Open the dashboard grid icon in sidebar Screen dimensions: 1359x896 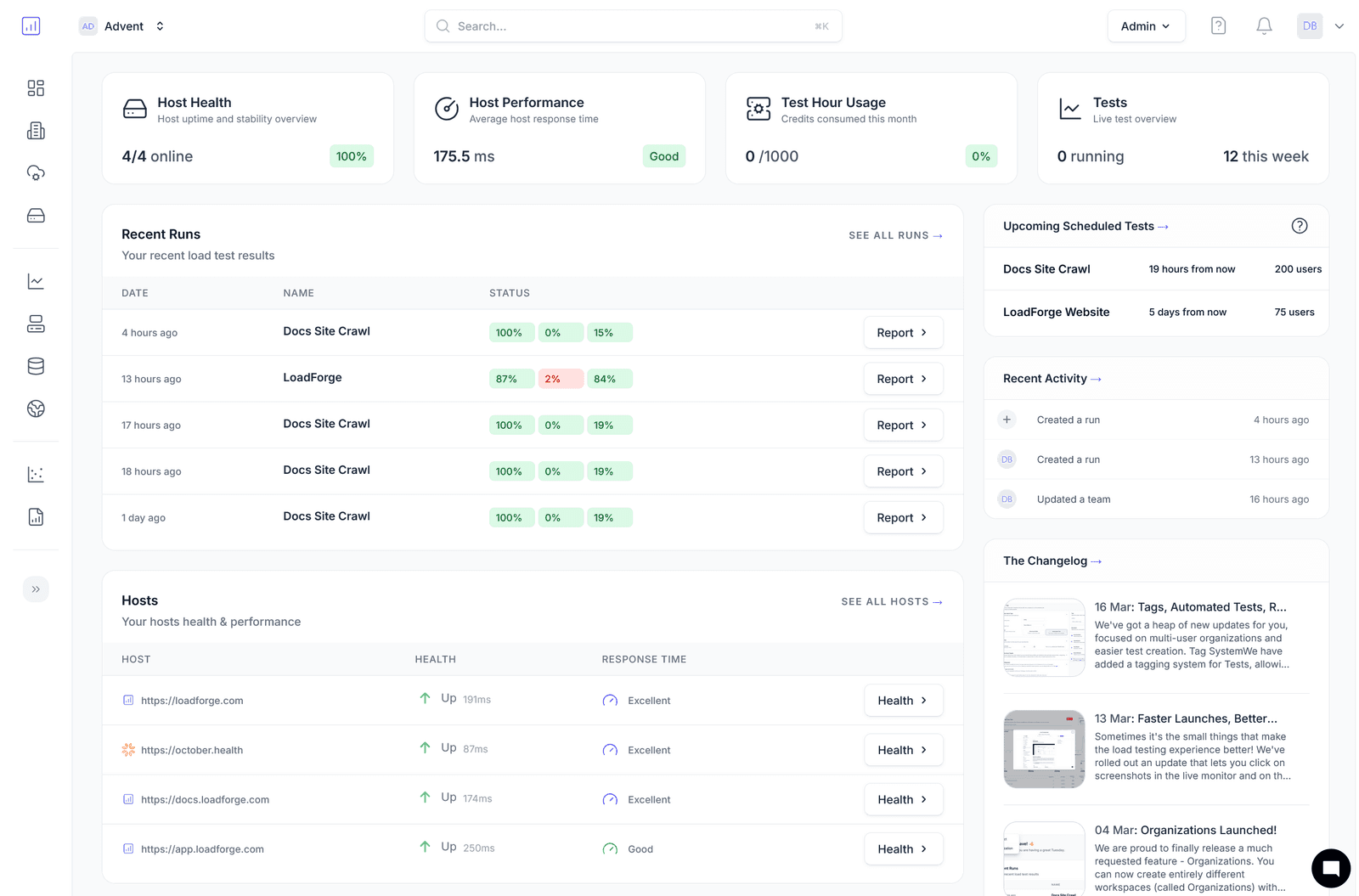36,88
